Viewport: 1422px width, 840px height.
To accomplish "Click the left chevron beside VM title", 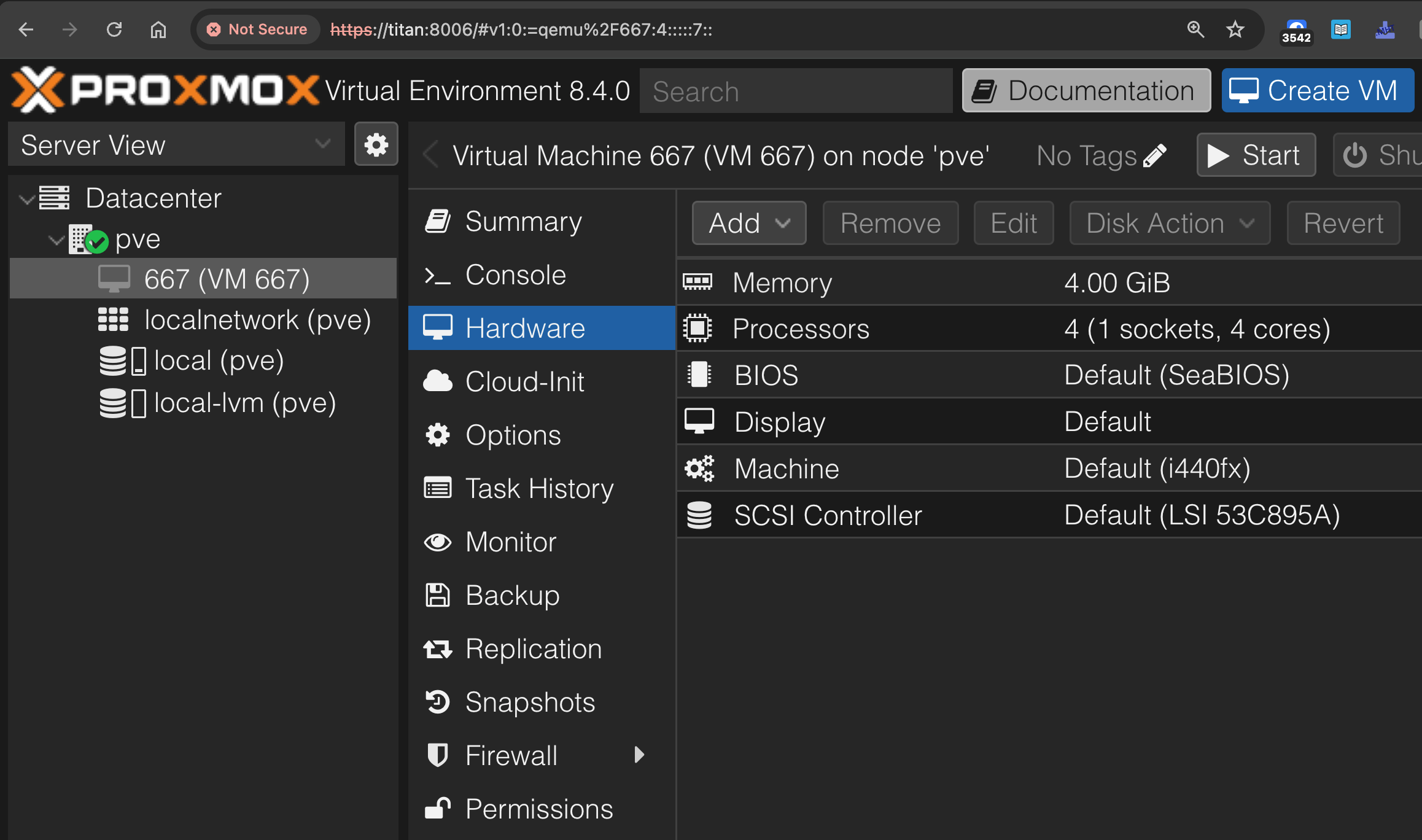I will coord(431,155).
